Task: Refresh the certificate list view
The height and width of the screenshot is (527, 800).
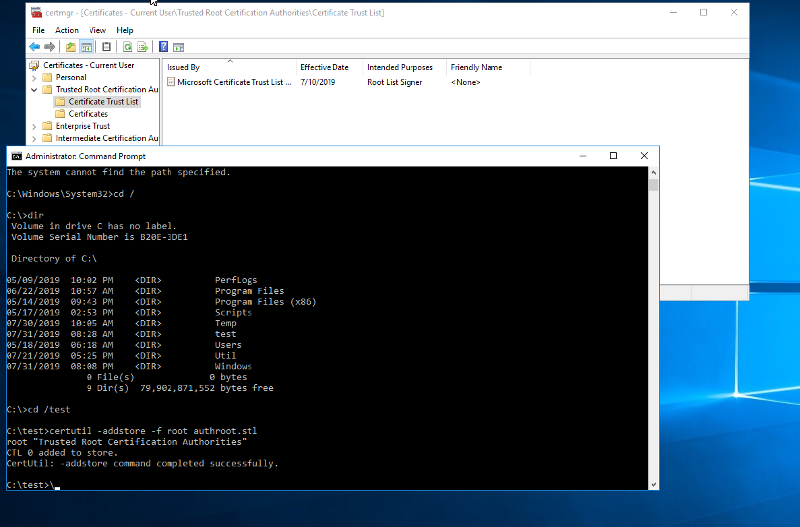Action: click(127, 47)
